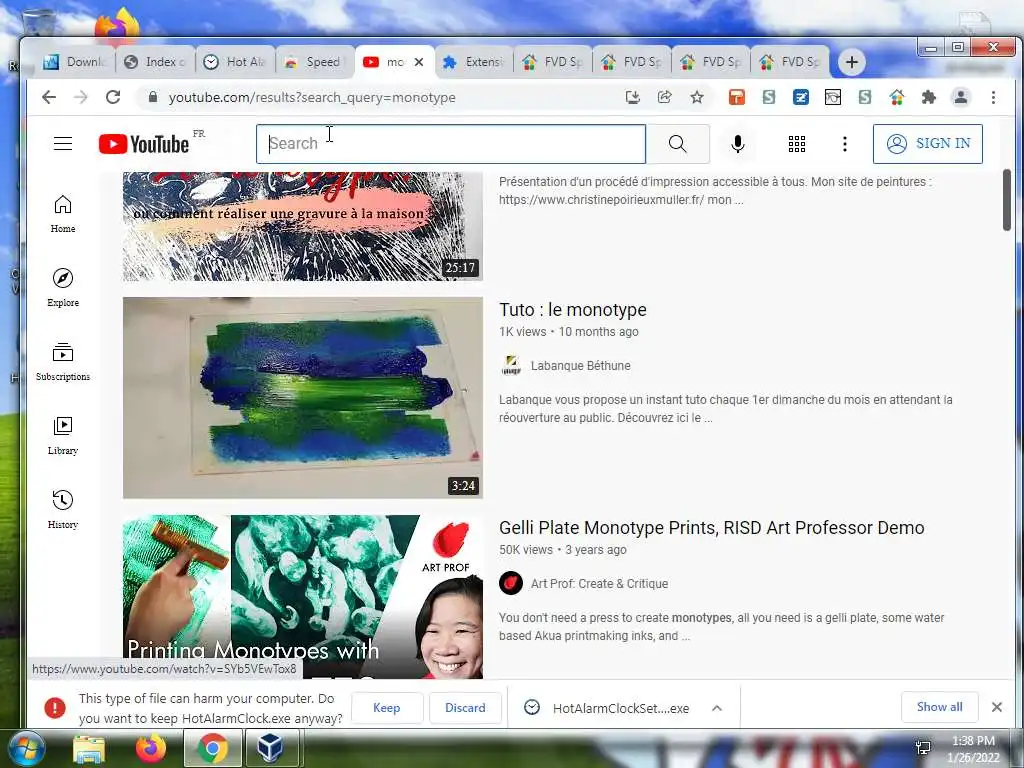Open the Extensions puzzle-piece menu
1024x768 pixels.
pyautogui.click(x=928, y=97)
